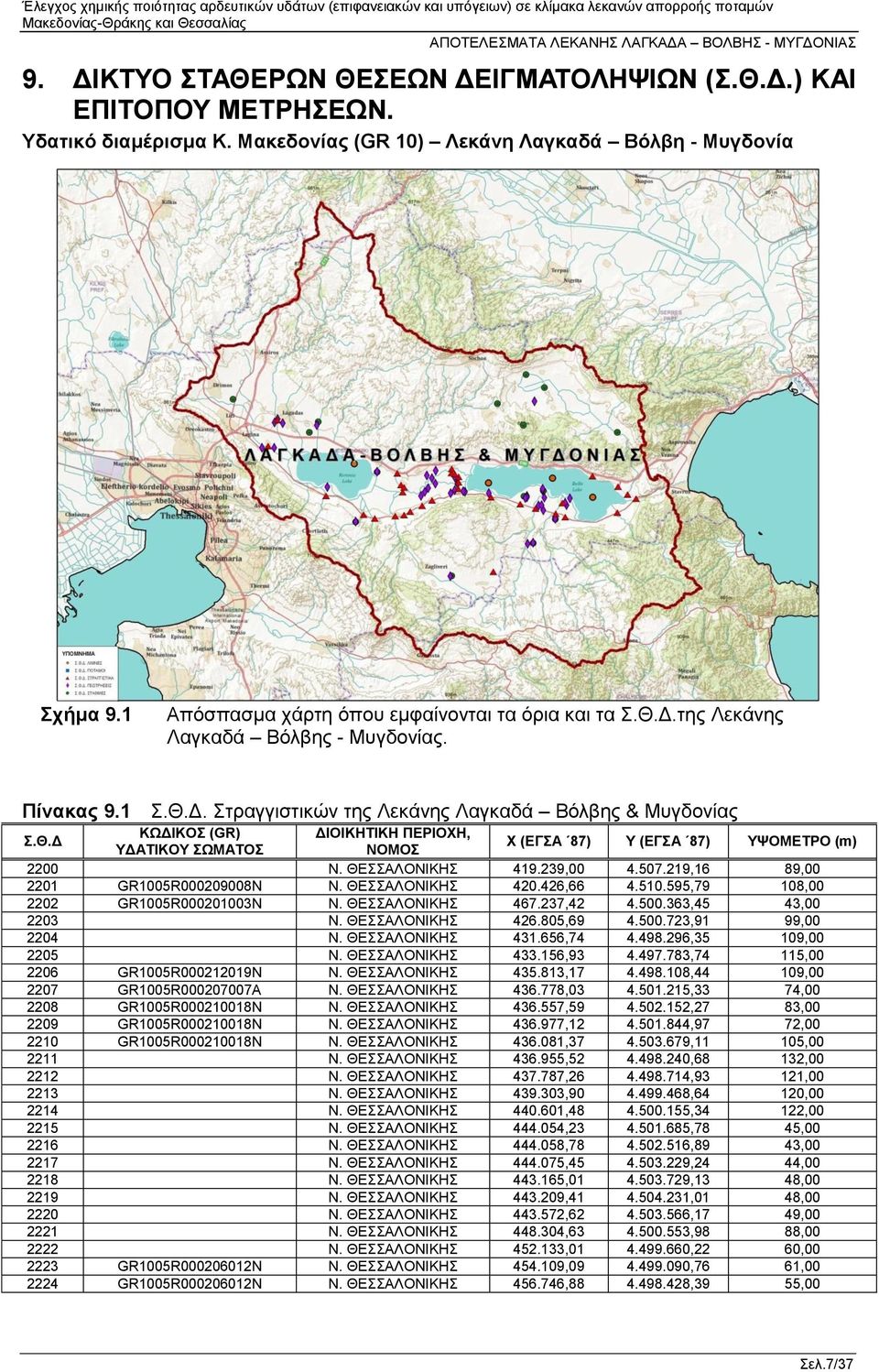Click the "Υ (ΕΓΣΑ ΄87)" column header
This screenshot has height=1372, width=879.
pyautogui.click(x=667, y=841)
